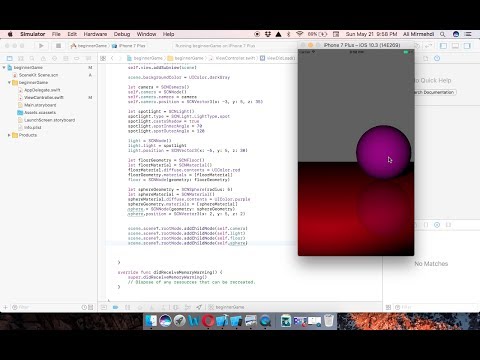The width and height of the screenshot is (480, 360).
Task: Switch to version editor arrows icon
Action: 429,46
